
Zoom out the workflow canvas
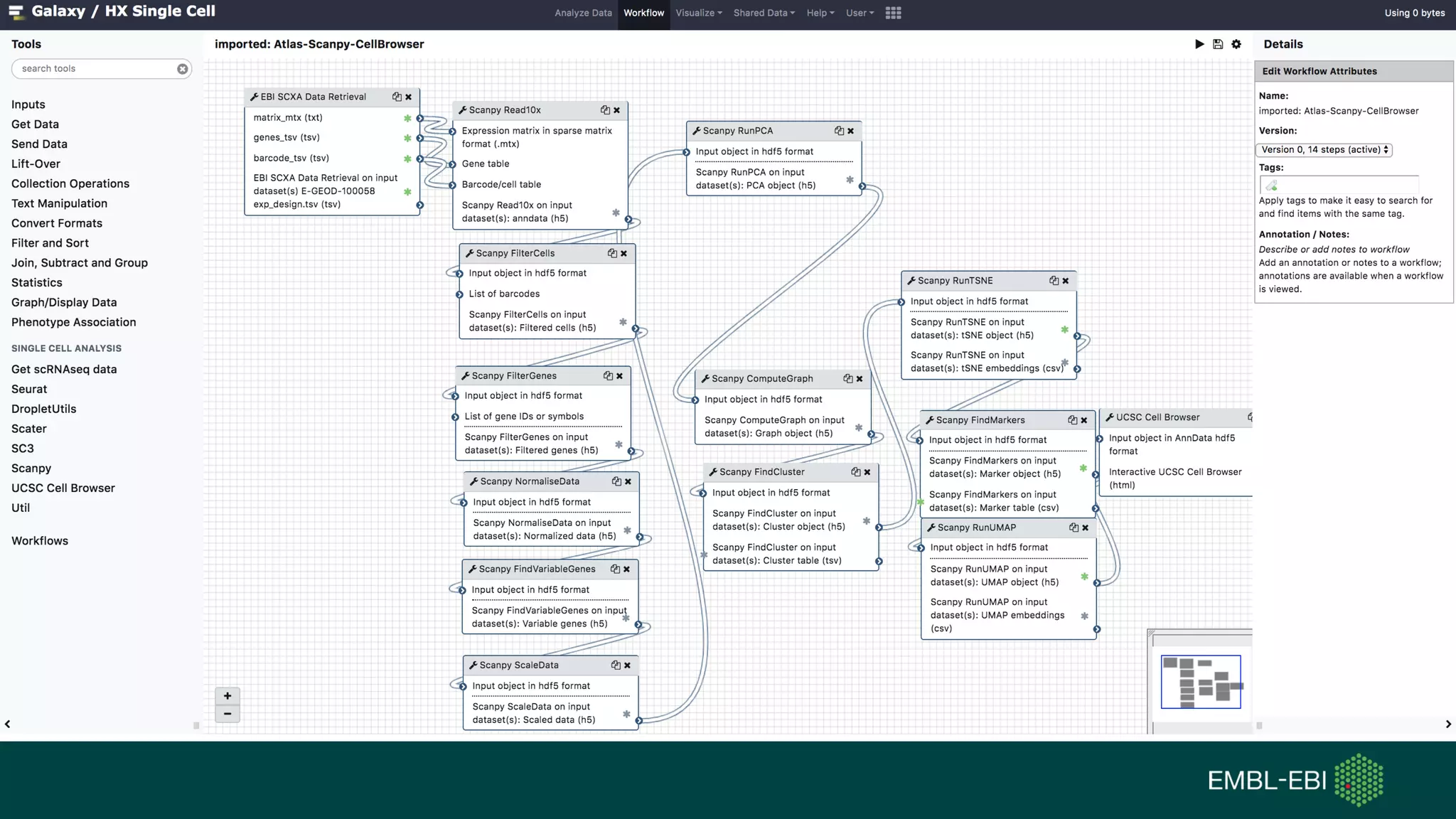click(x=227, y=714)
